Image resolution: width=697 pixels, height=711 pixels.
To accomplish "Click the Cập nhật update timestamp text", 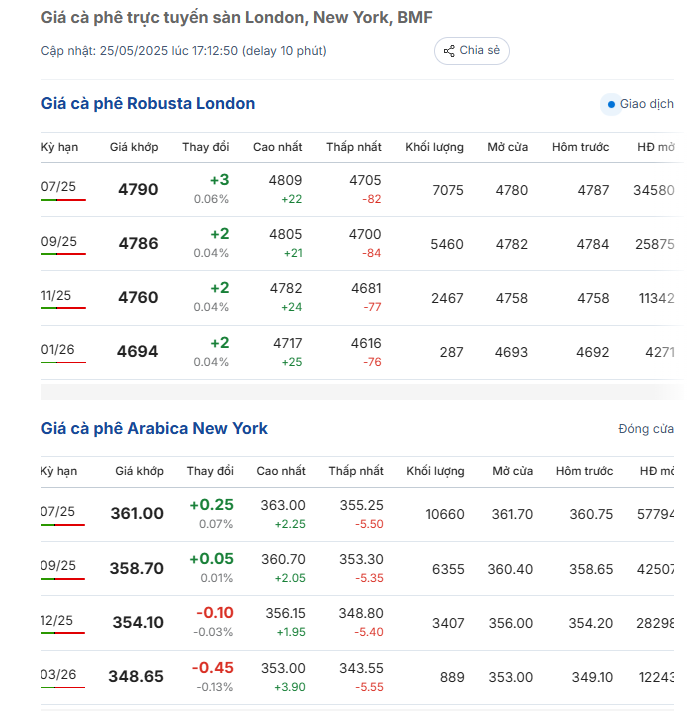I will 183,51.
